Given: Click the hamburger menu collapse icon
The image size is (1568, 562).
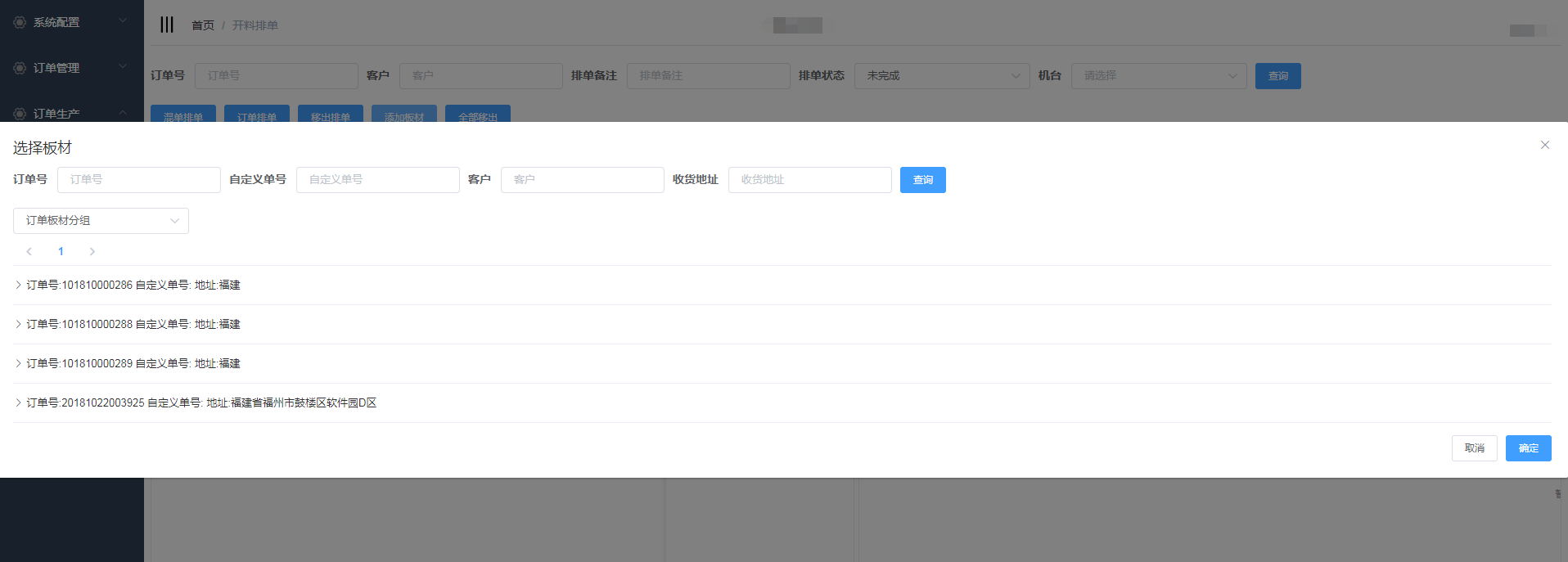Looking at the screenshot, I should [x=167, y=25].
